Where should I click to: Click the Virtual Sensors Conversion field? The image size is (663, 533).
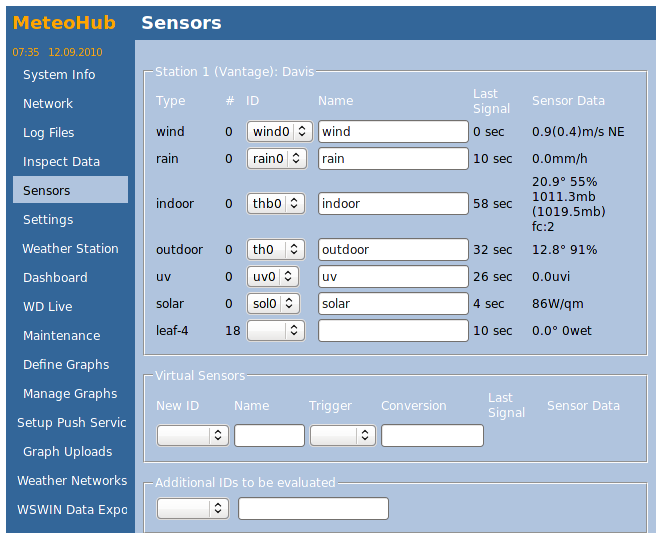pyautogui.click(x=432, y=435)
